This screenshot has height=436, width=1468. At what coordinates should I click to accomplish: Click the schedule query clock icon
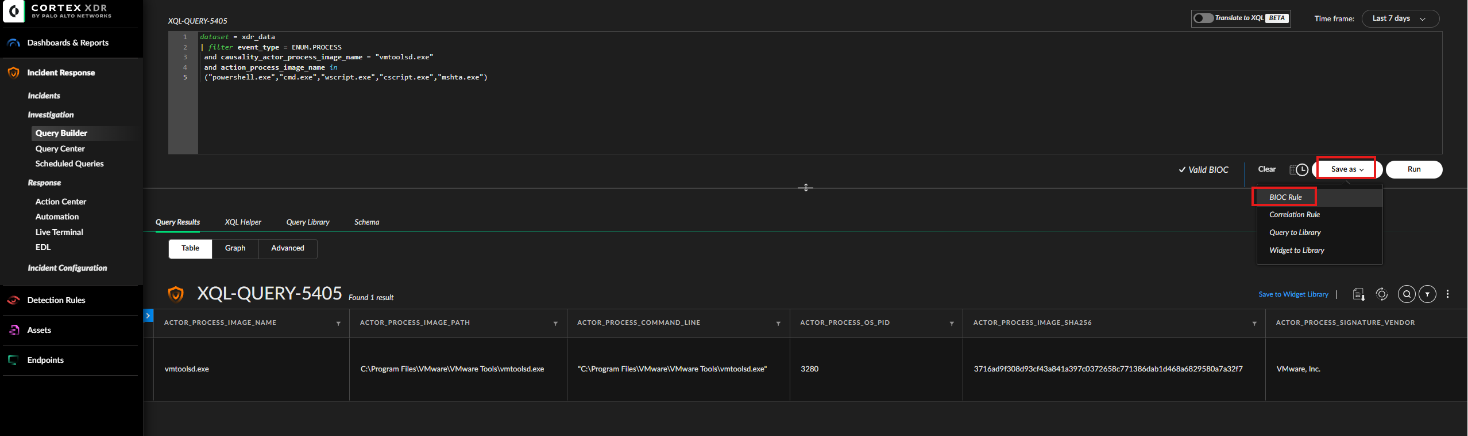[1301, 170]
